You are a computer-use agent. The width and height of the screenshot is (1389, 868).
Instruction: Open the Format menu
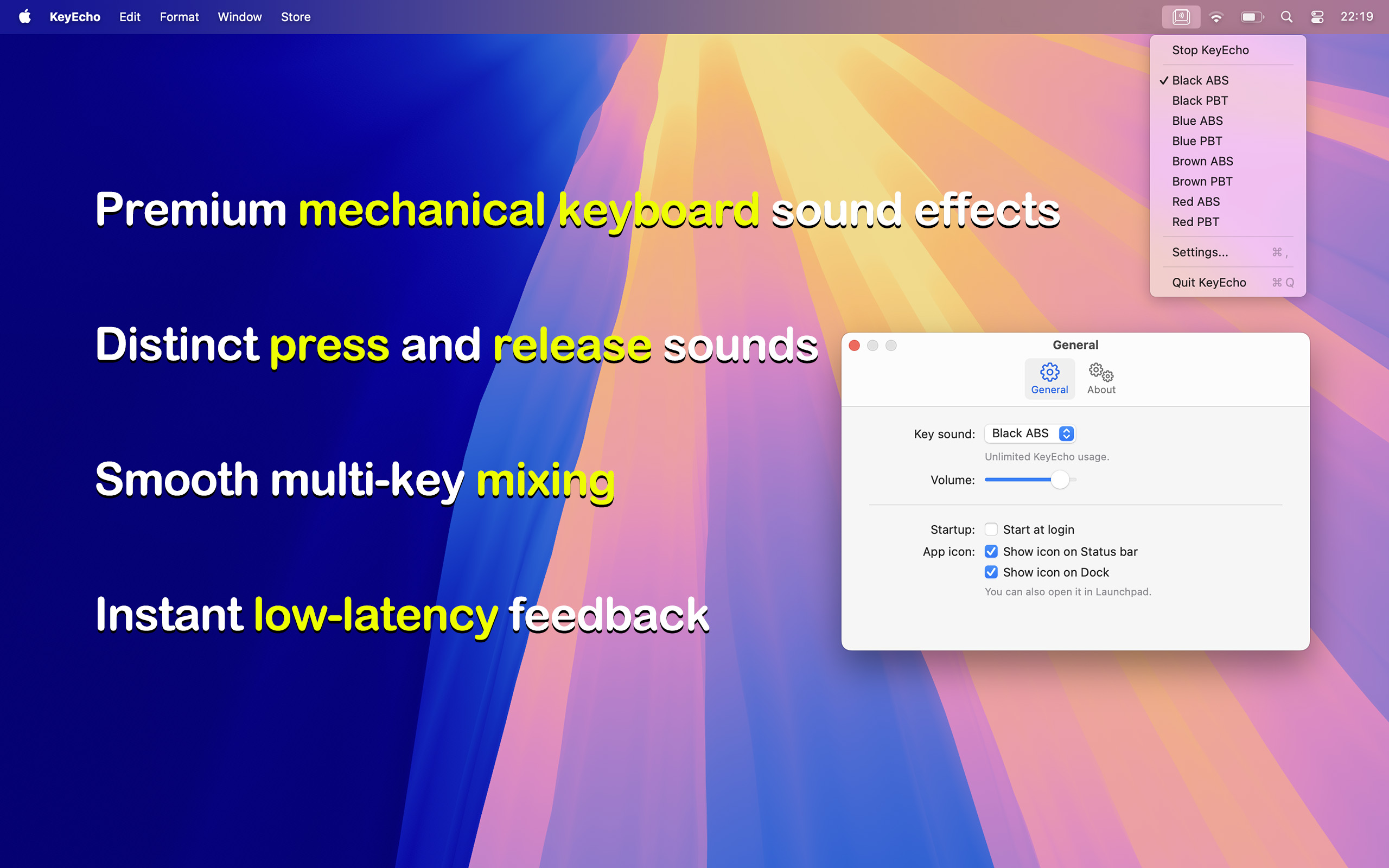coord(179,17)
